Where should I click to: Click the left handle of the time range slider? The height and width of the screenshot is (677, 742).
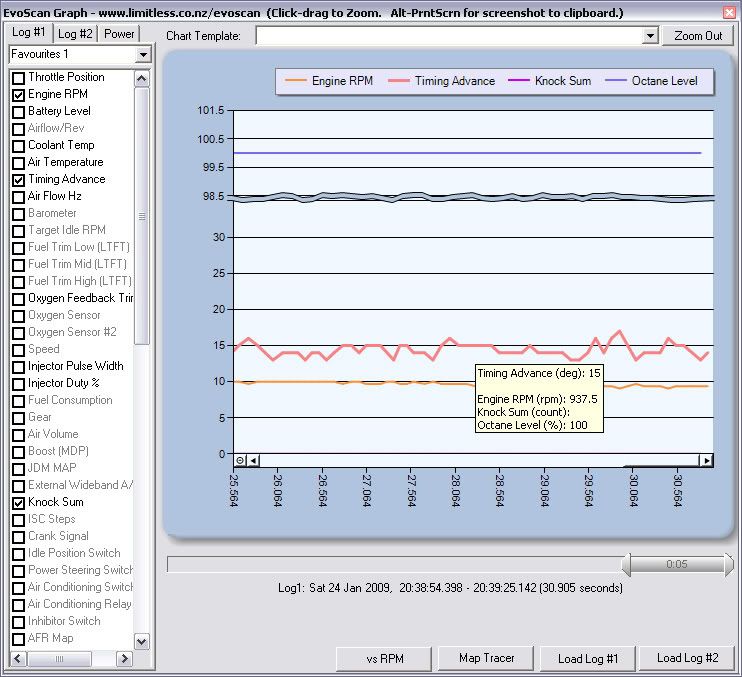click(627, 564)
